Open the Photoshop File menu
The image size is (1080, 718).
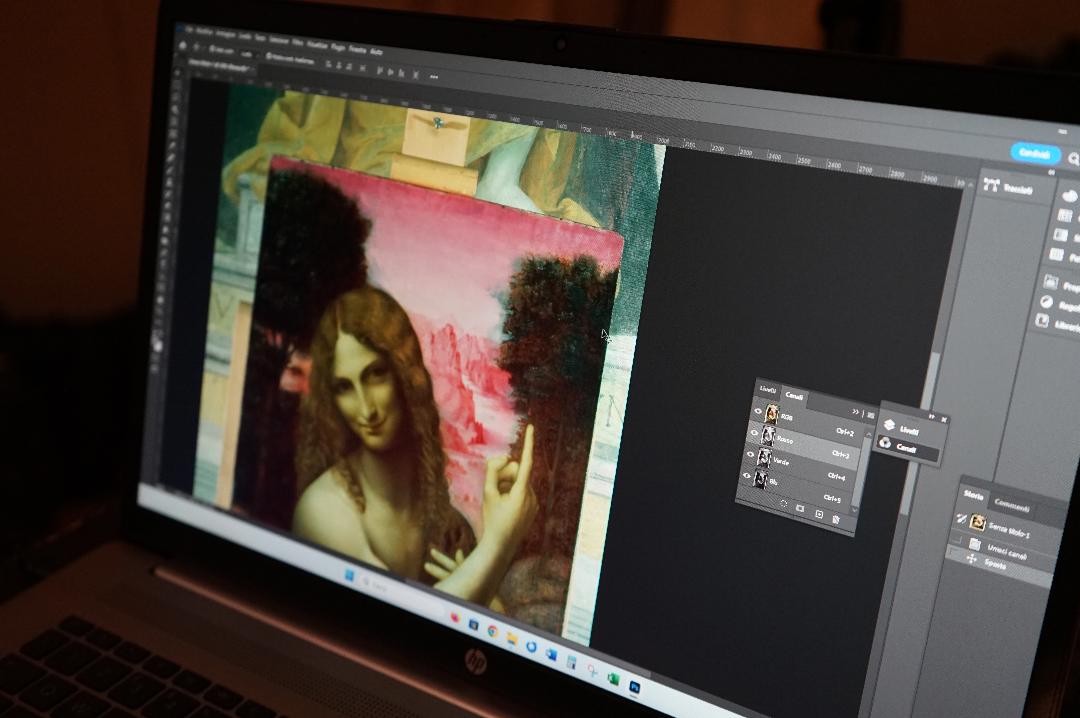(189, 30)
